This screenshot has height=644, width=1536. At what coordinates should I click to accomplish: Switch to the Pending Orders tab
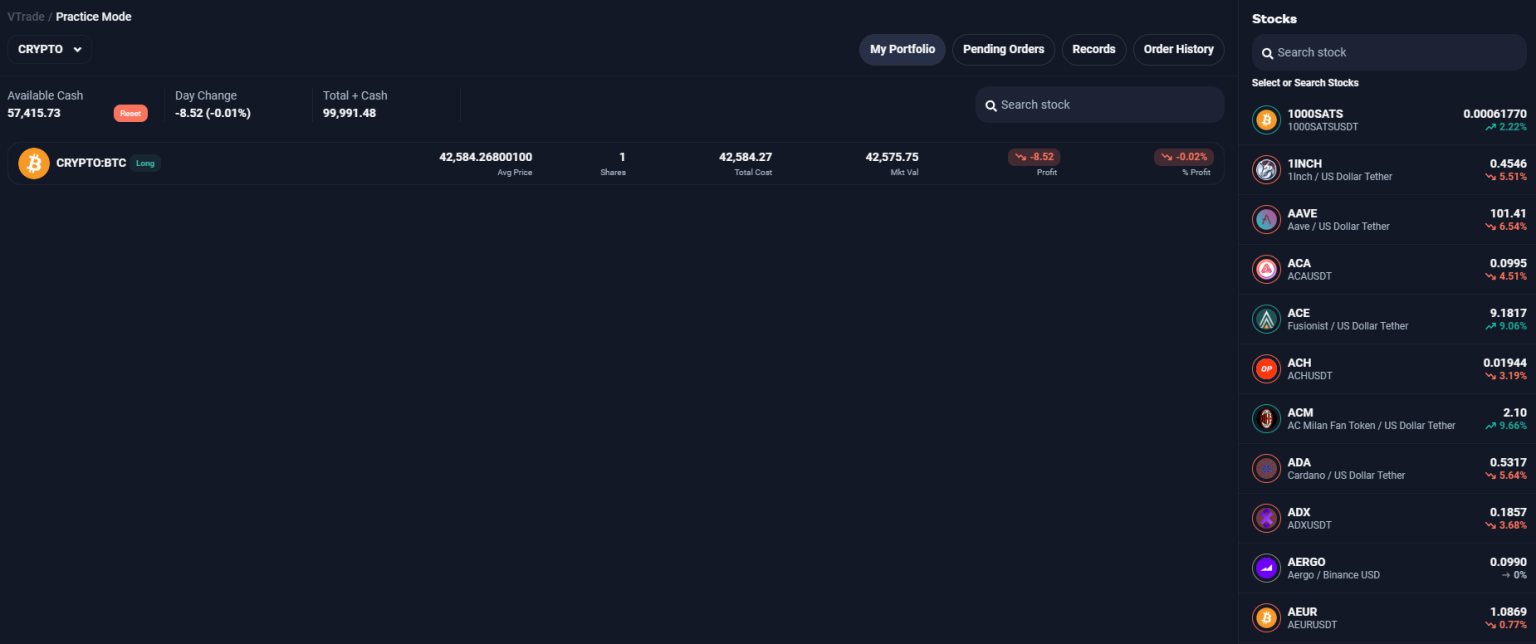point(1003,49)
